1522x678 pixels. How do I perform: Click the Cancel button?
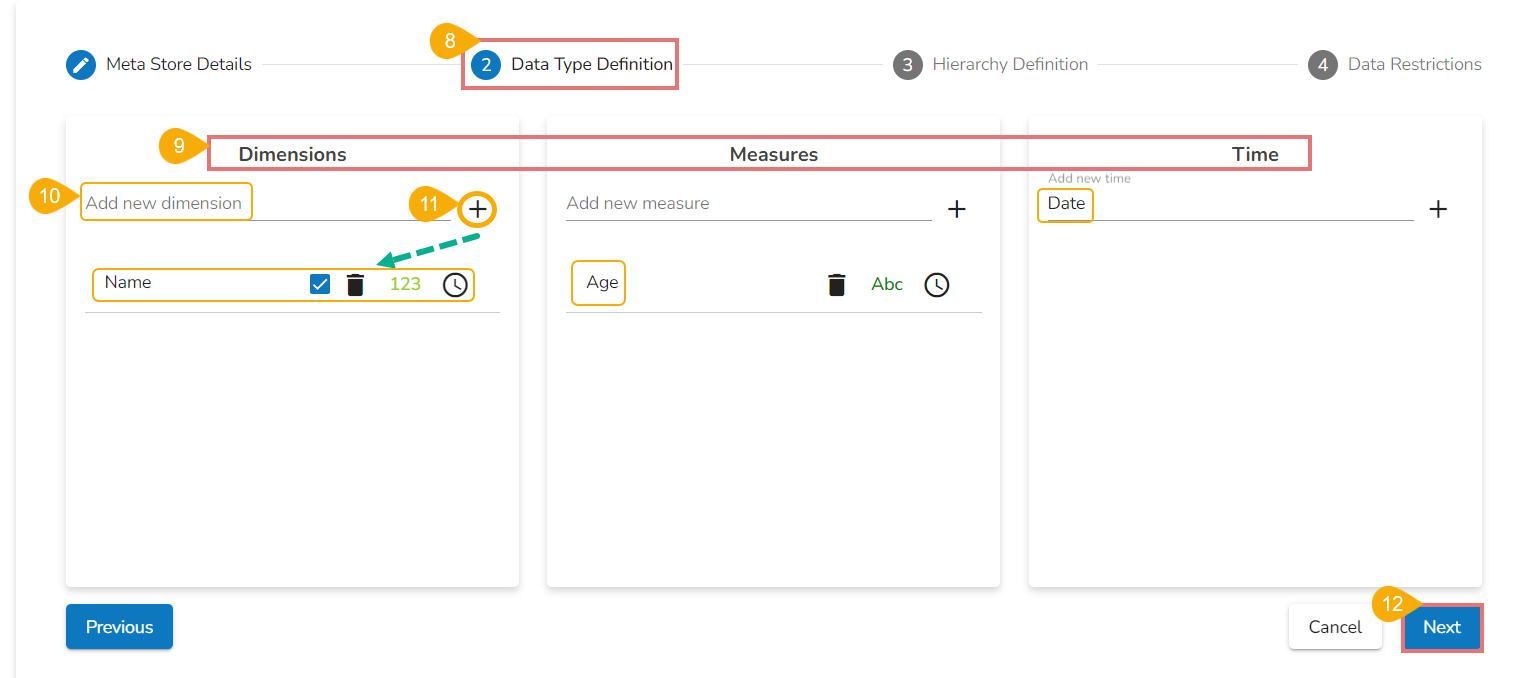click(x=1335, y=627)
